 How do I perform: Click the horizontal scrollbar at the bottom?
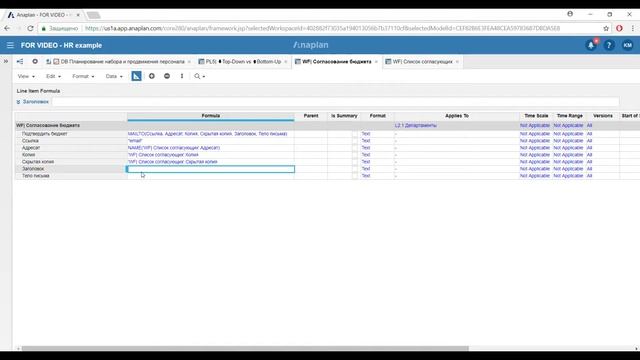245,349
